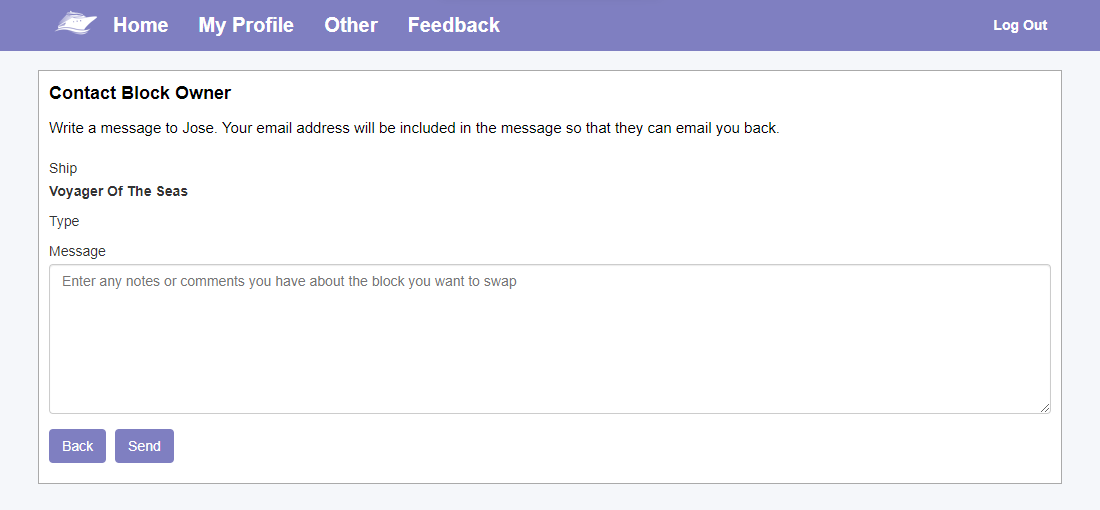This screenshot has width=1100, height=510.
Task: Select Feedback in the top navigation
Action: 454,25
